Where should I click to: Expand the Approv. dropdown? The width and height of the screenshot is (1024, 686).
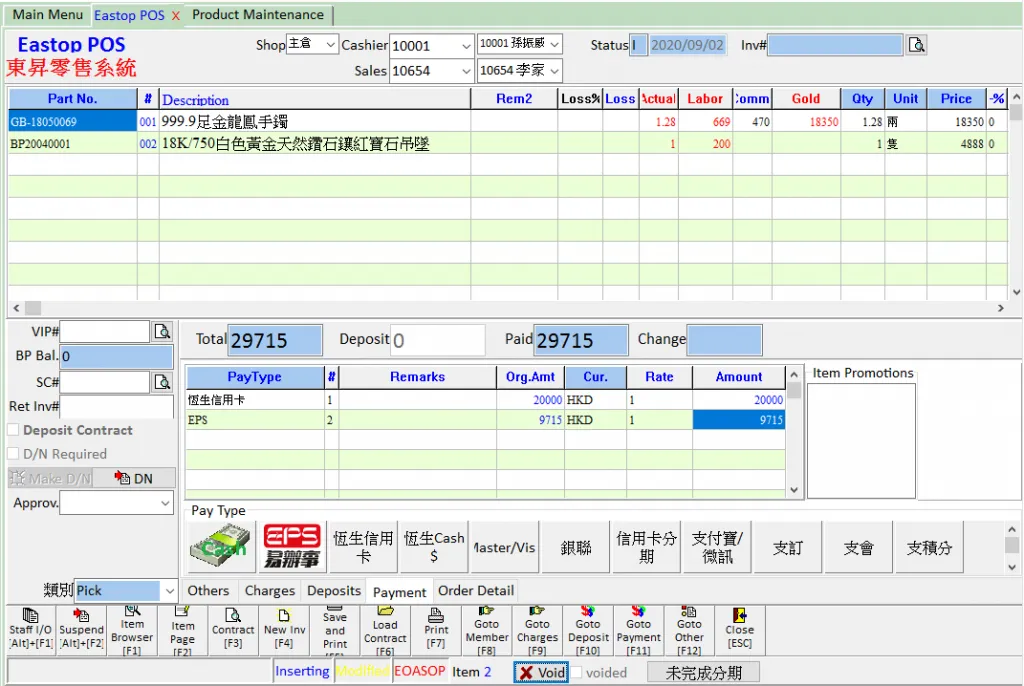pyautogui.click(x=166, y=504)
